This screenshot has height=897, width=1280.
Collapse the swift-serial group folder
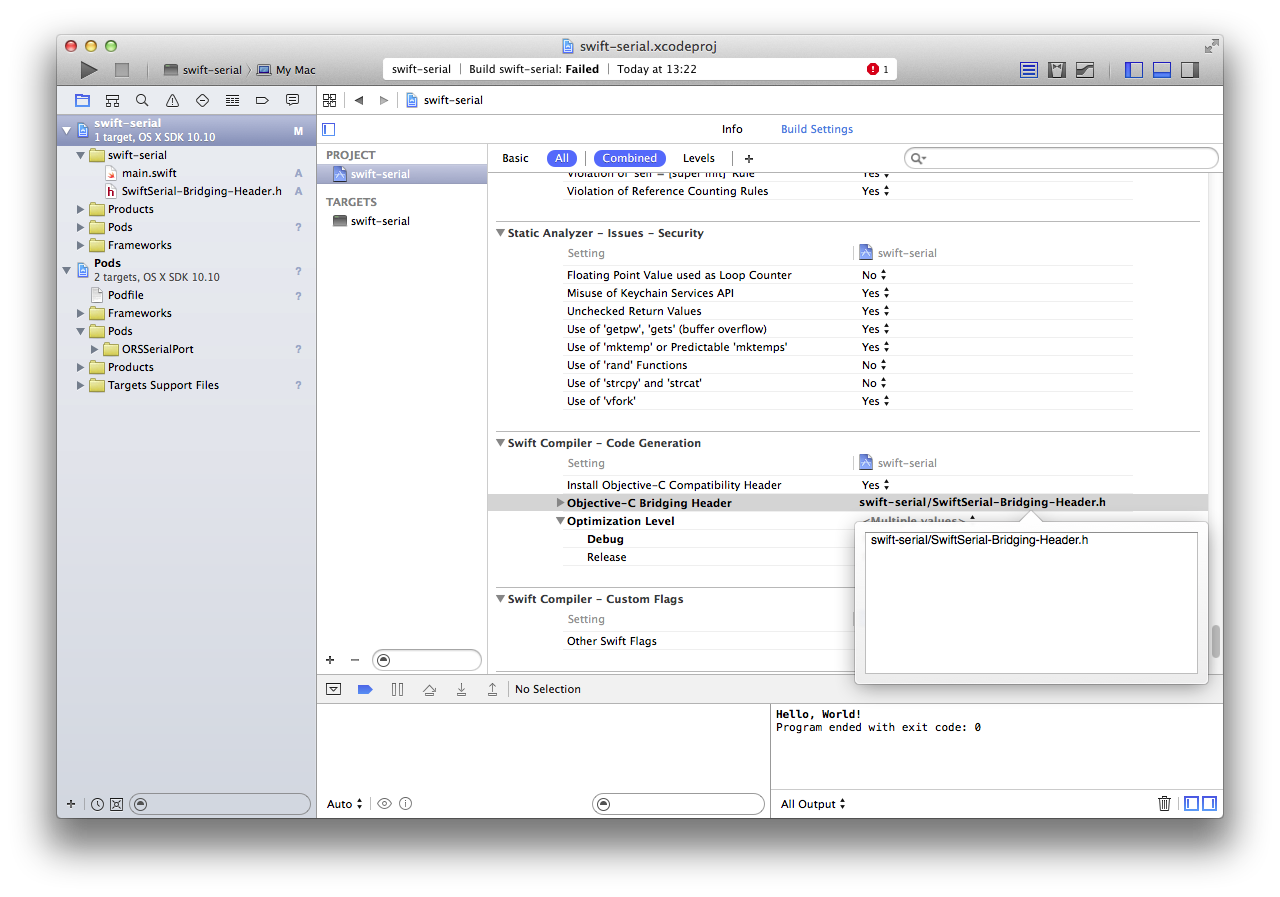coord(81,155)
